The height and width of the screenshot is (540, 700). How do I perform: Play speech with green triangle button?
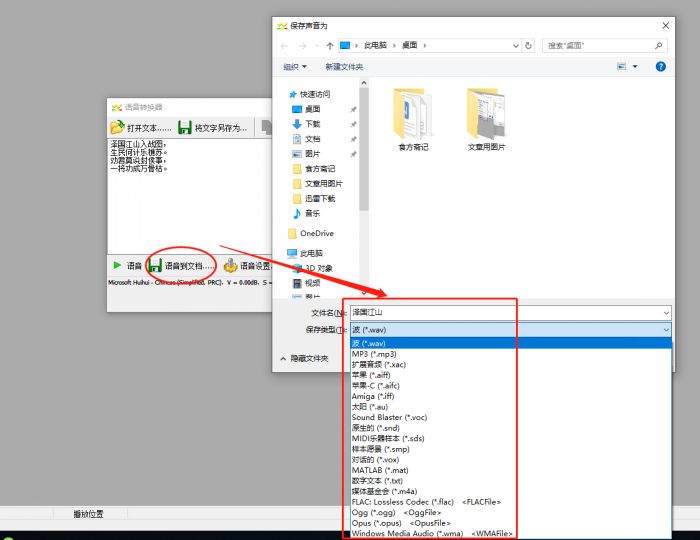point(117,265)
